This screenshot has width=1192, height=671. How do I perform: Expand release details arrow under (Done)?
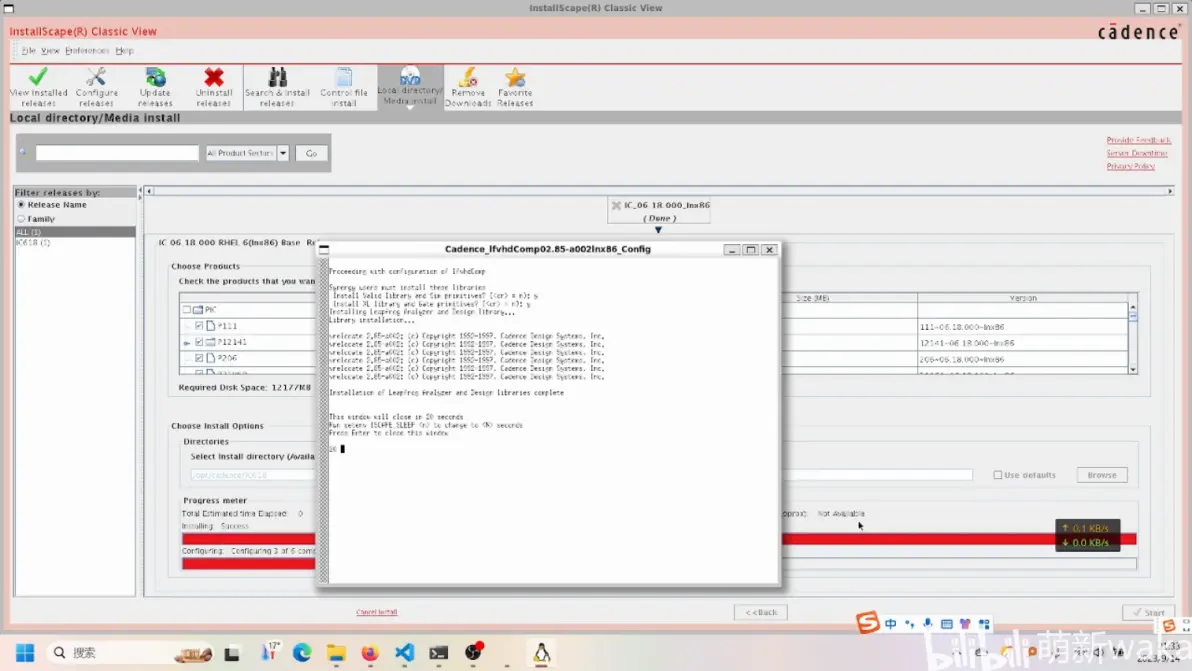(x=658, y=229)
